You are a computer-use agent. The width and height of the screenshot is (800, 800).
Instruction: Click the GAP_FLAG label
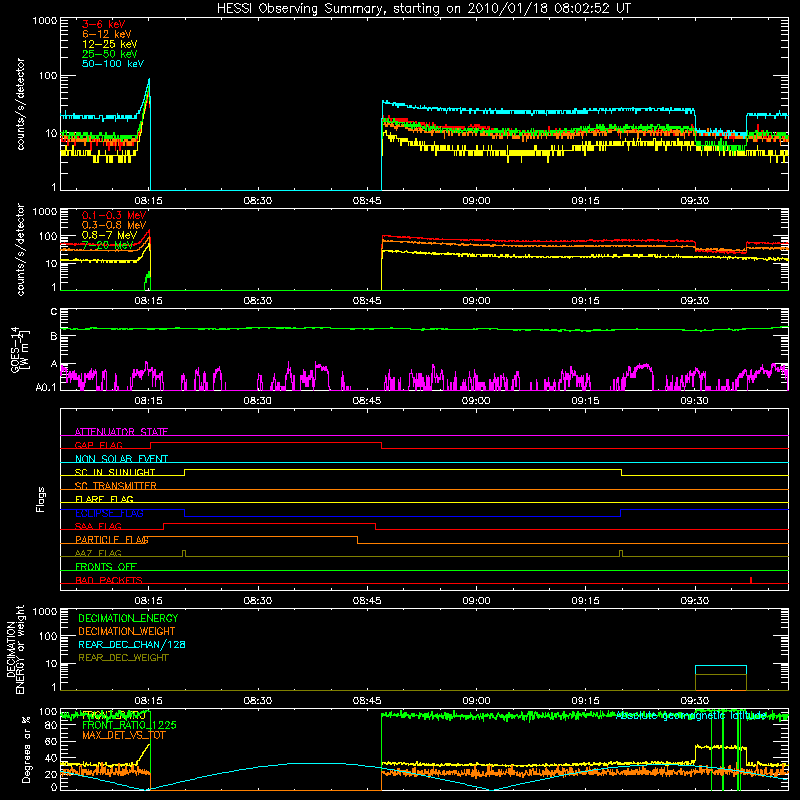pos(98,445)
